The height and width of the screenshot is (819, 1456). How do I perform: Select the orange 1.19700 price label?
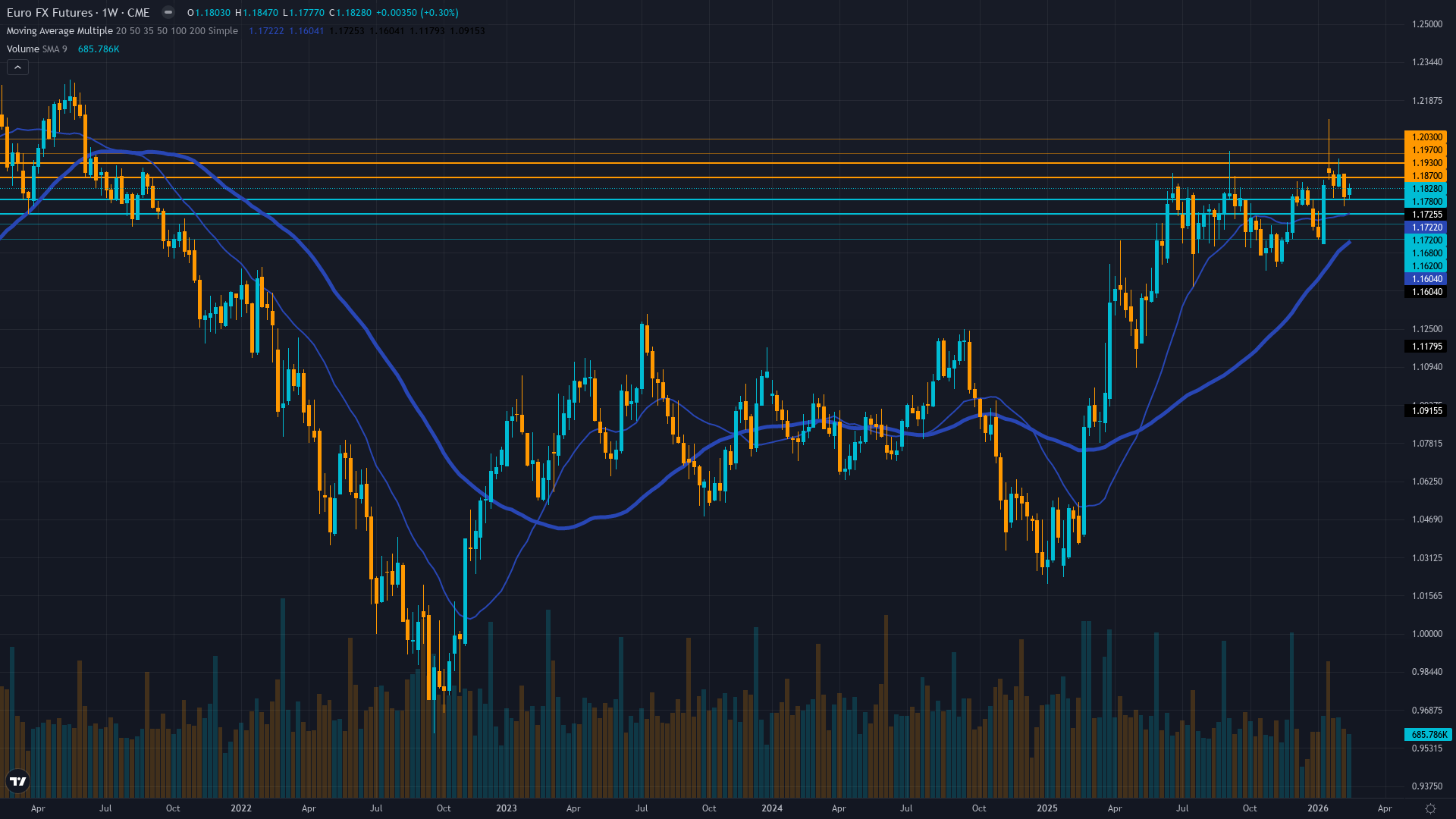click(1426, 150)
